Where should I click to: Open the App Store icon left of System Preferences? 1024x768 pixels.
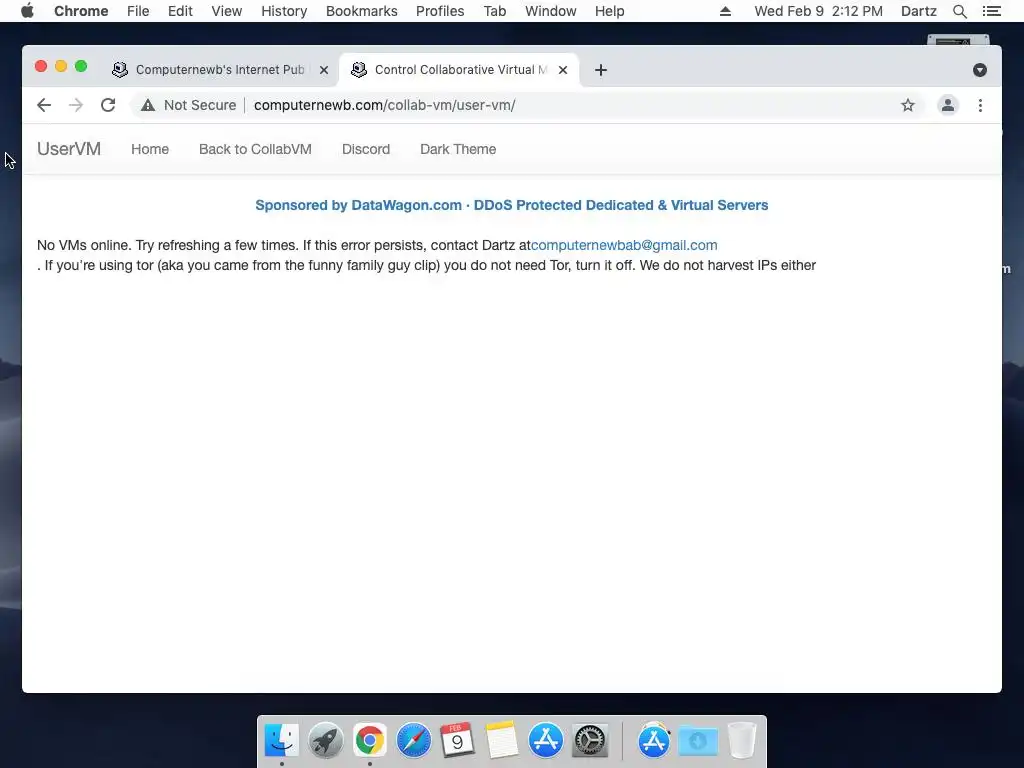(x=545, y=740)
